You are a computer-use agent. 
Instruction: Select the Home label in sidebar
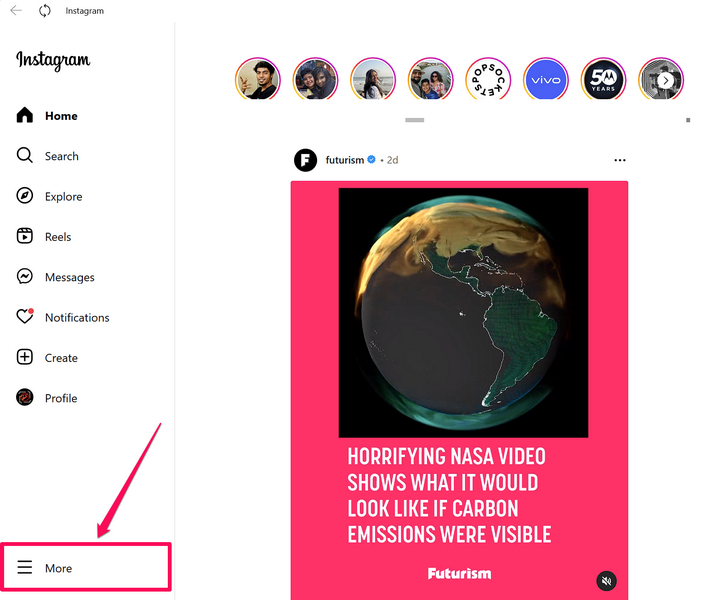coord(61,116)
